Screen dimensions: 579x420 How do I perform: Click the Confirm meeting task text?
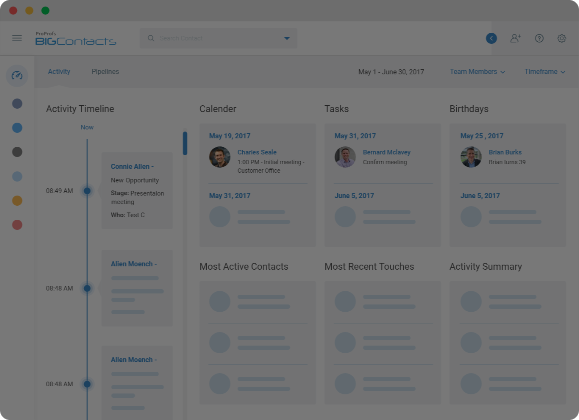[385, 162]
